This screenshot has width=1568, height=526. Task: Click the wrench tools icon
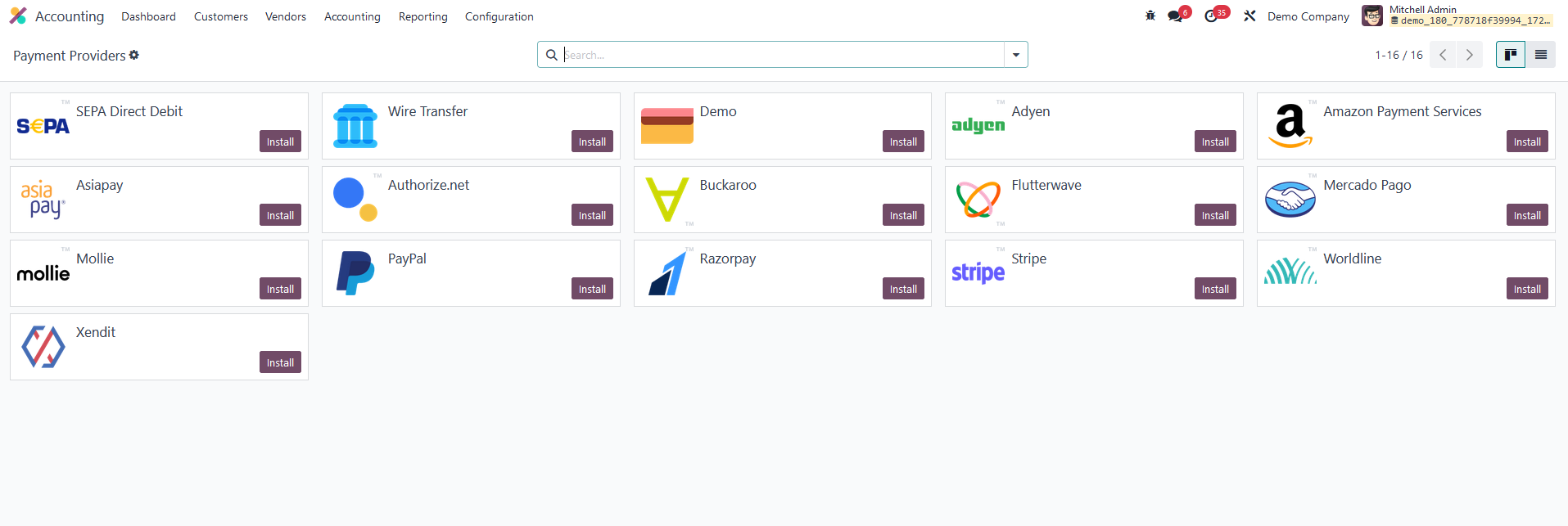click(x=1249, y=16)
